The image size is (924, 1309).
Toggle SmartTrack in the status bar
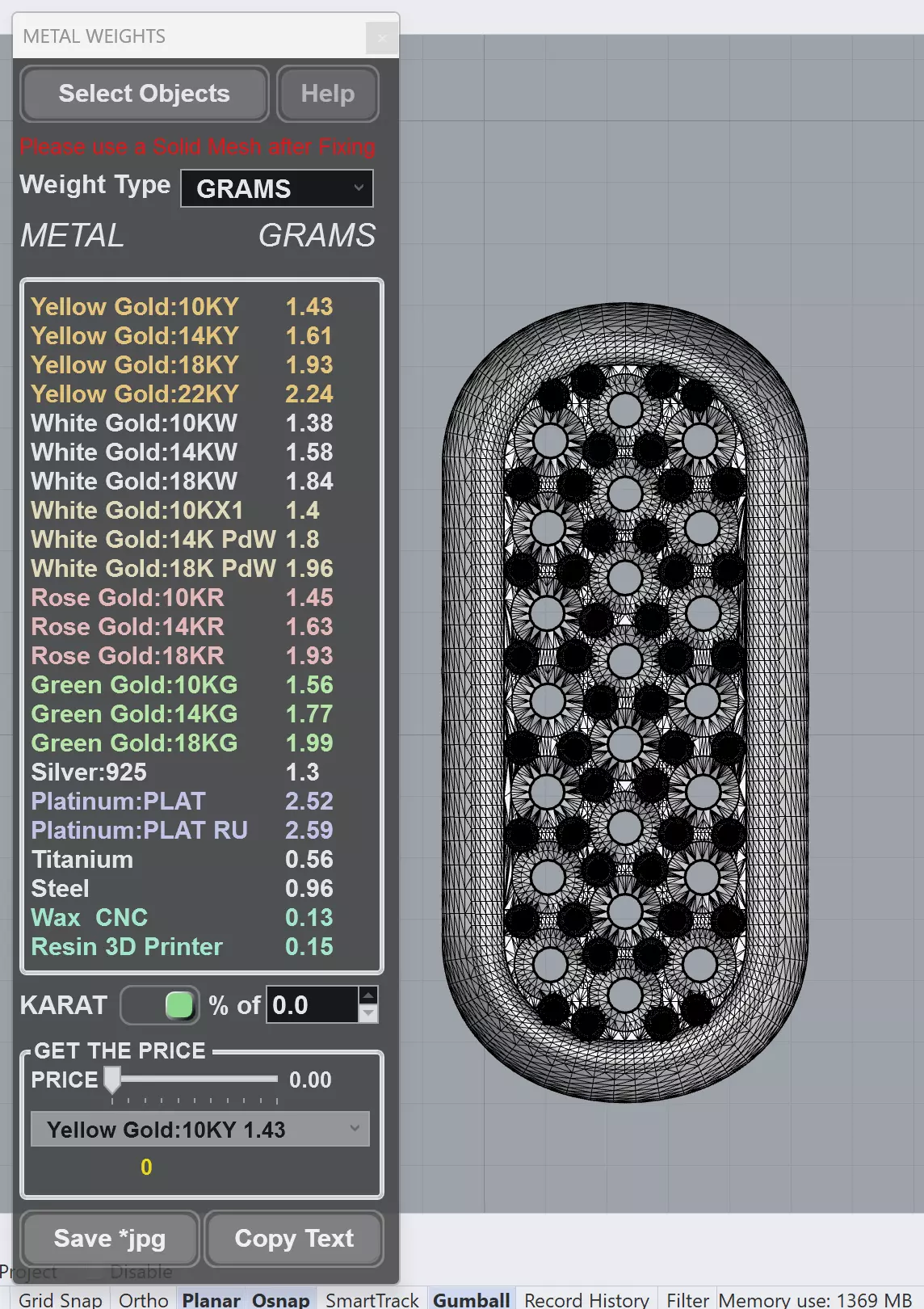[x=372, y=1299]
